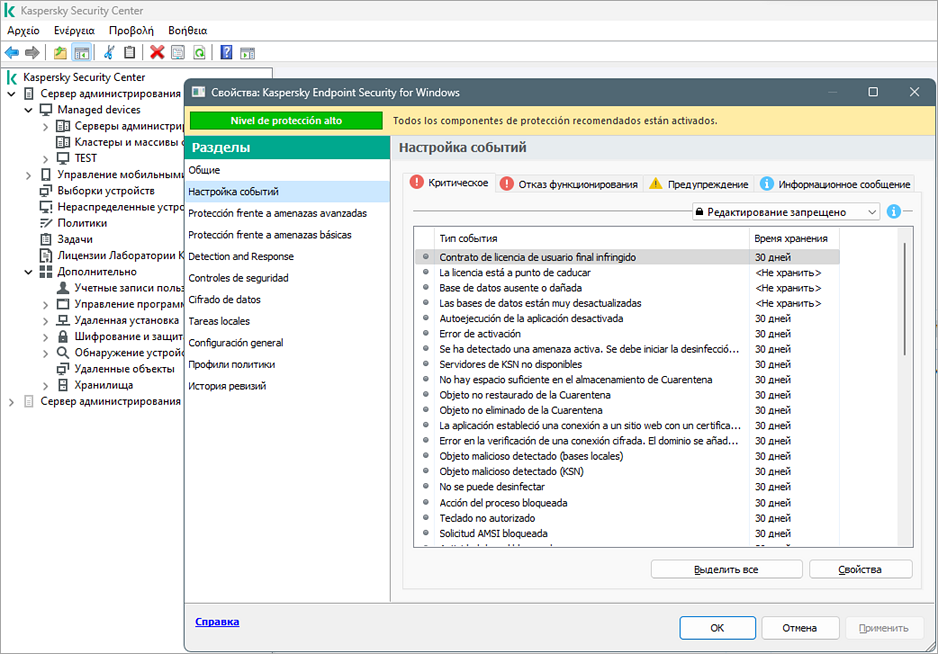The height and width of the screenshot is (654, 938).
Task: Confirm the dialog with OK
Action: coord(717,628)
